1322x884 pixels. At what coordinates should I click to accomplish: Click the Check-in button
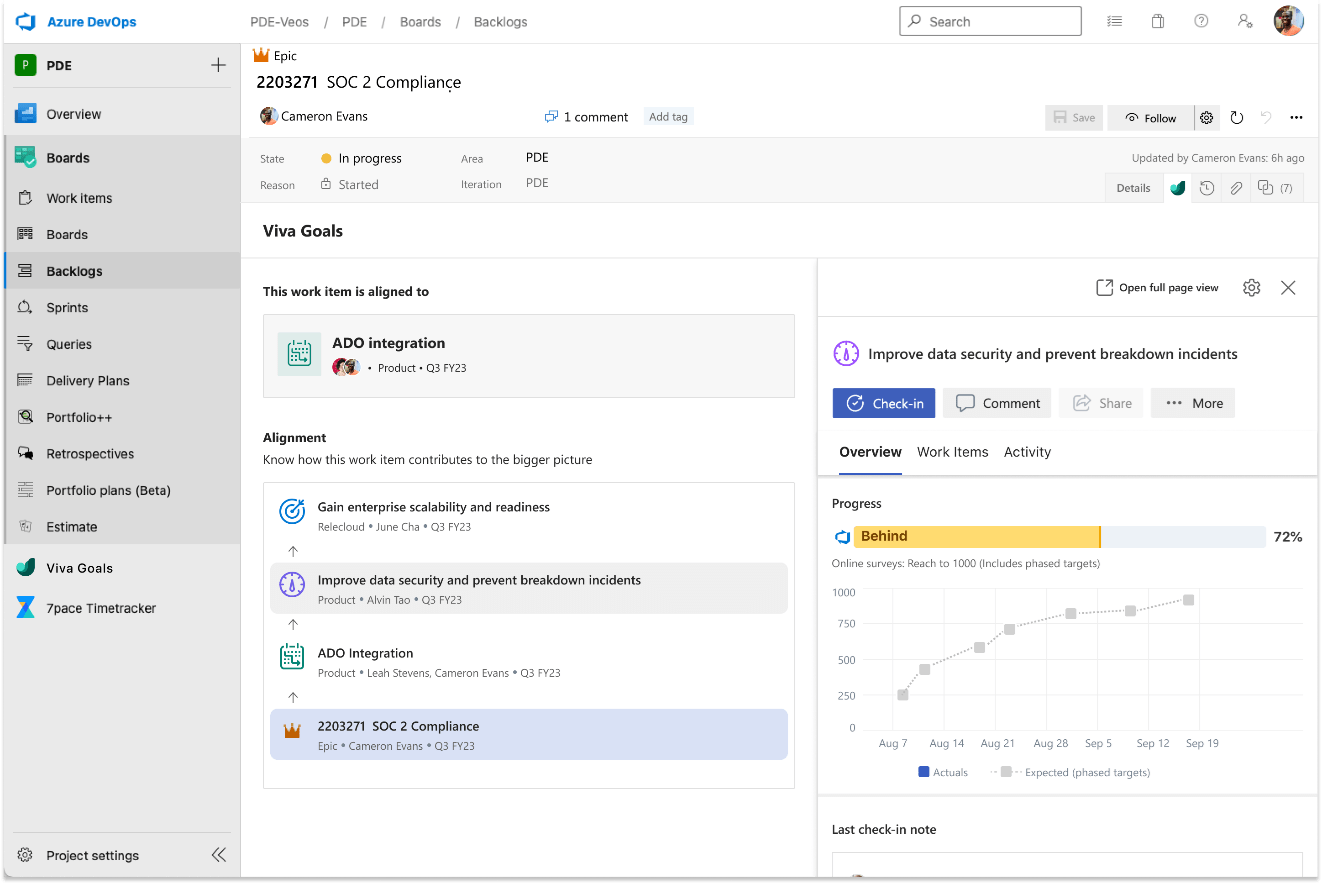pos(884,403)
